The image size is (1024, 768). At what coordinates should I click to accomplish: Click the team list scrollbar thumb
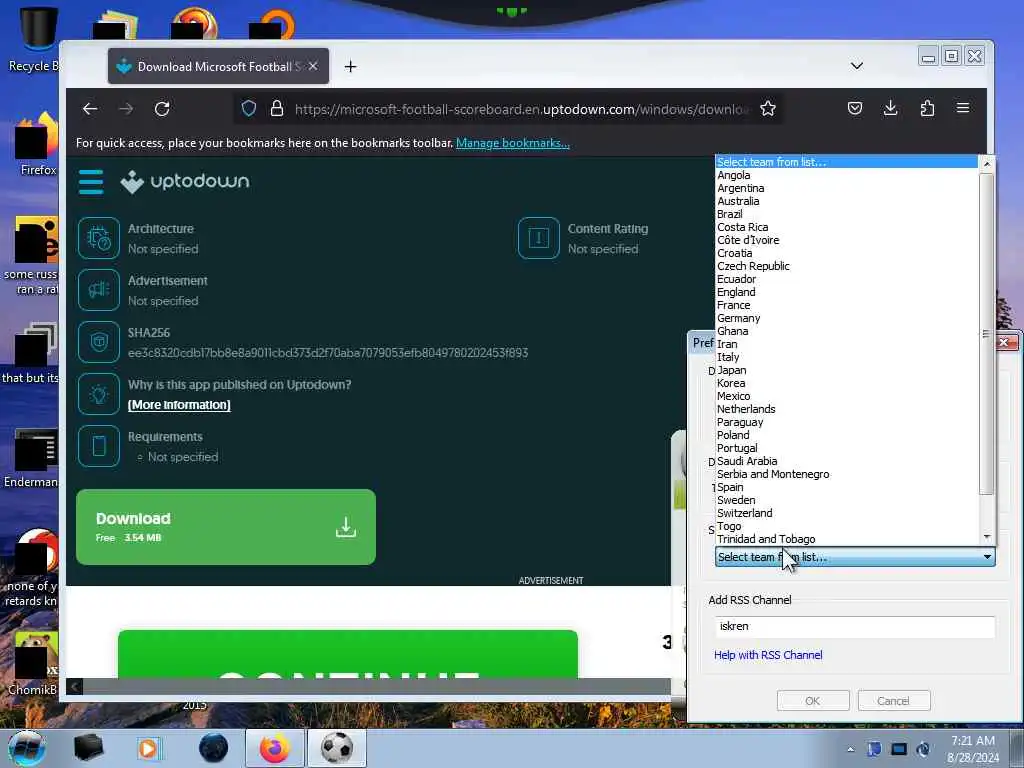point(987,334)
